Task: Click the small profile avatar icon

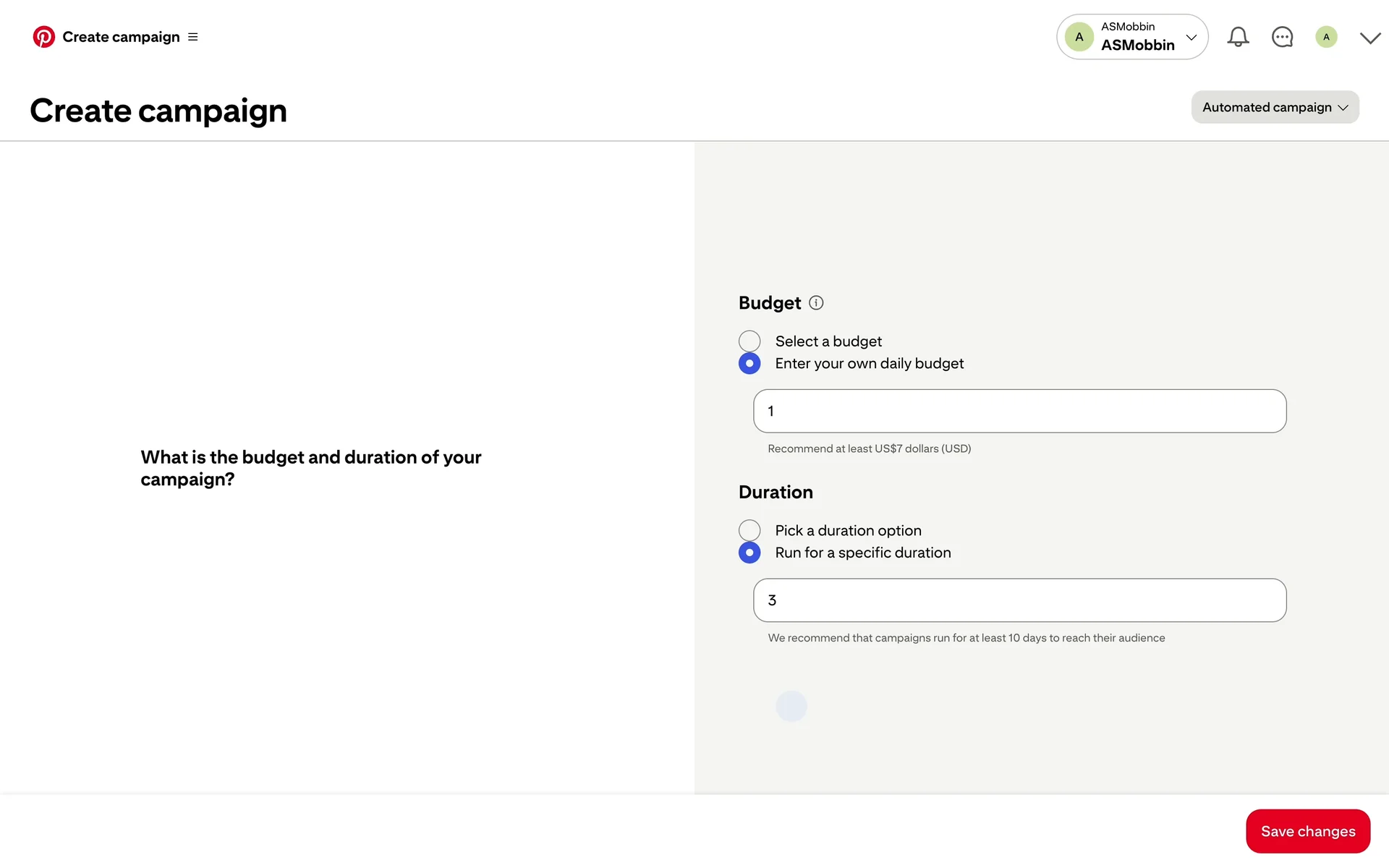Action: [x=1326, y=37]
